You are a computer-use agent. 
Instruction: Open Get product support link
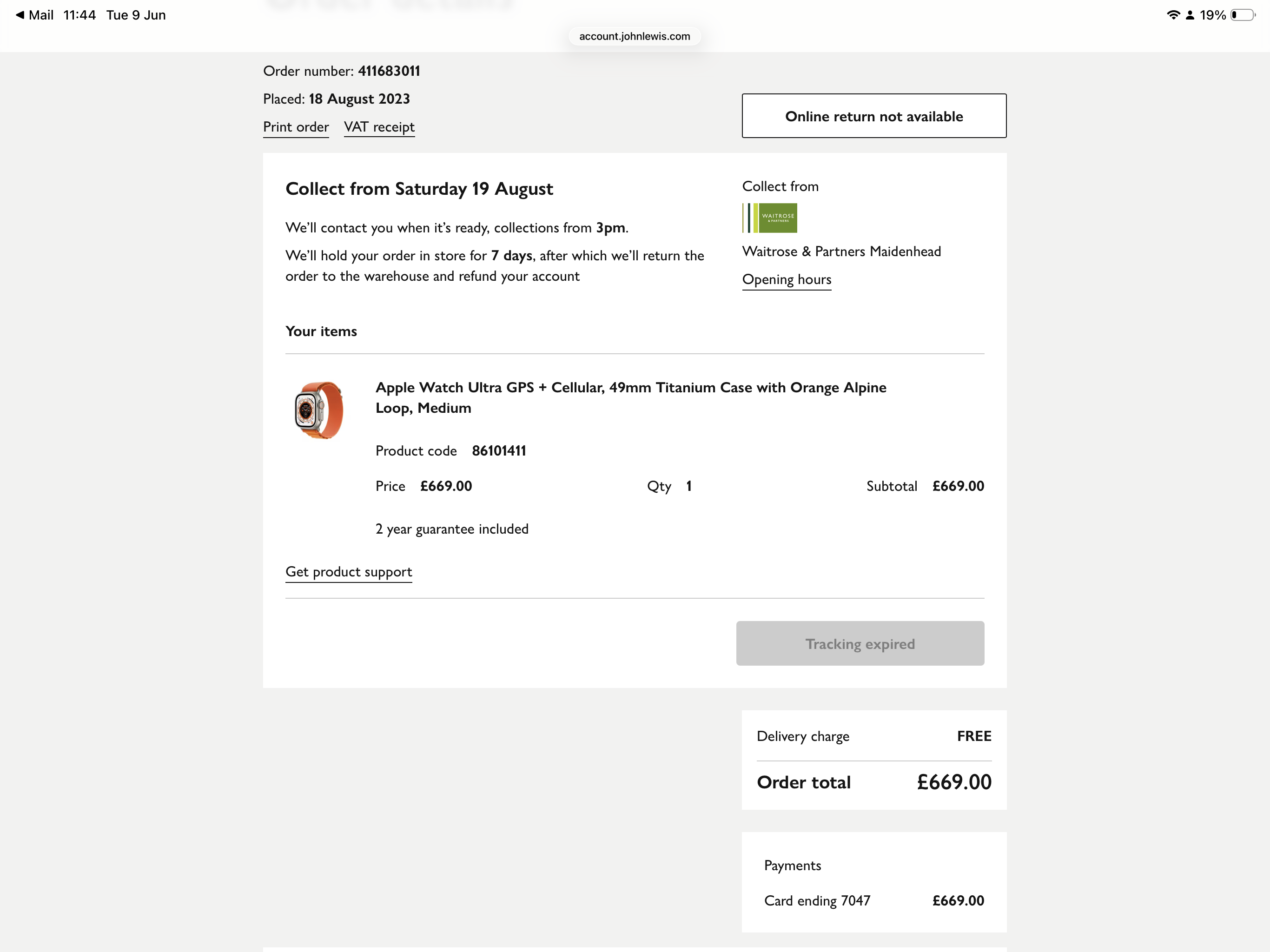349,572
